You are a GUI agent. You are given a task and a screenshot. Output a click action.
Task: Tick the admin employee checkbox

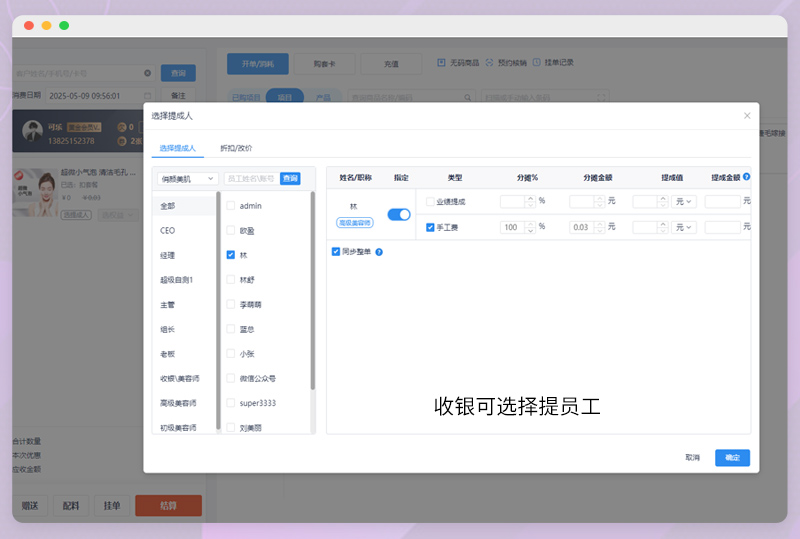click(x=231, y=205)
